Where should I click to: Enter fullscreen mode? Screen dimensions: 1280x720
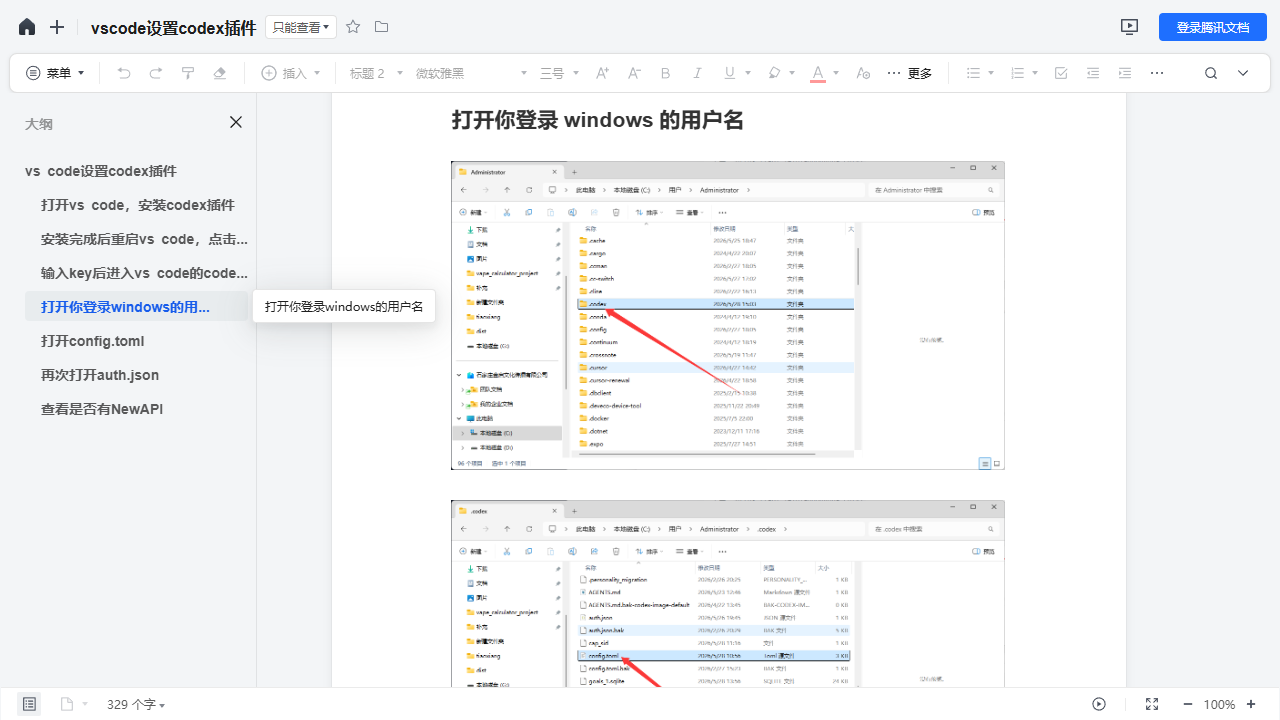point(1152,704)
